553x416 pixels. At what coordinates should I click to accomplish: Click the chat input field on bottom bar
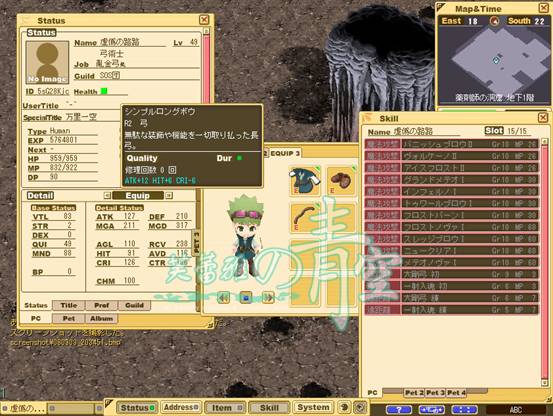pyautogui.click(x=72, y=408)
